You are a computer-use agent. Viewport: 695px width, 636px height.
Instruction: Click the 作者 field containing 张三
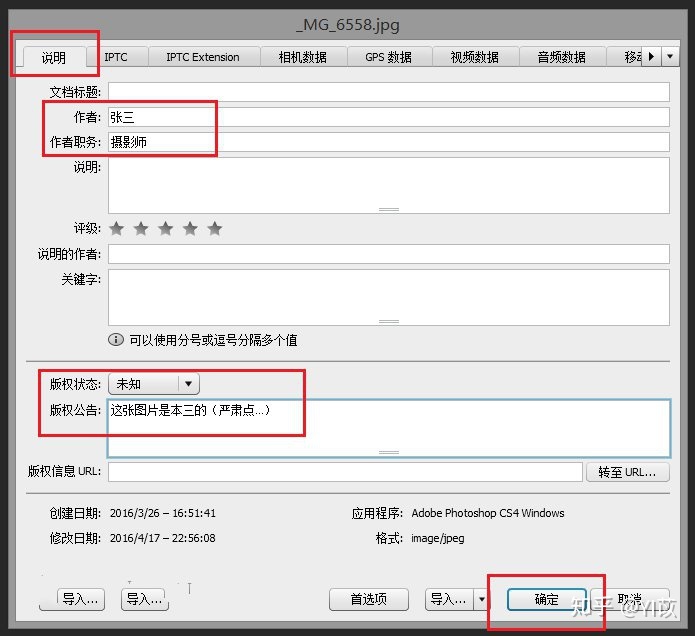tap(389, 117)
